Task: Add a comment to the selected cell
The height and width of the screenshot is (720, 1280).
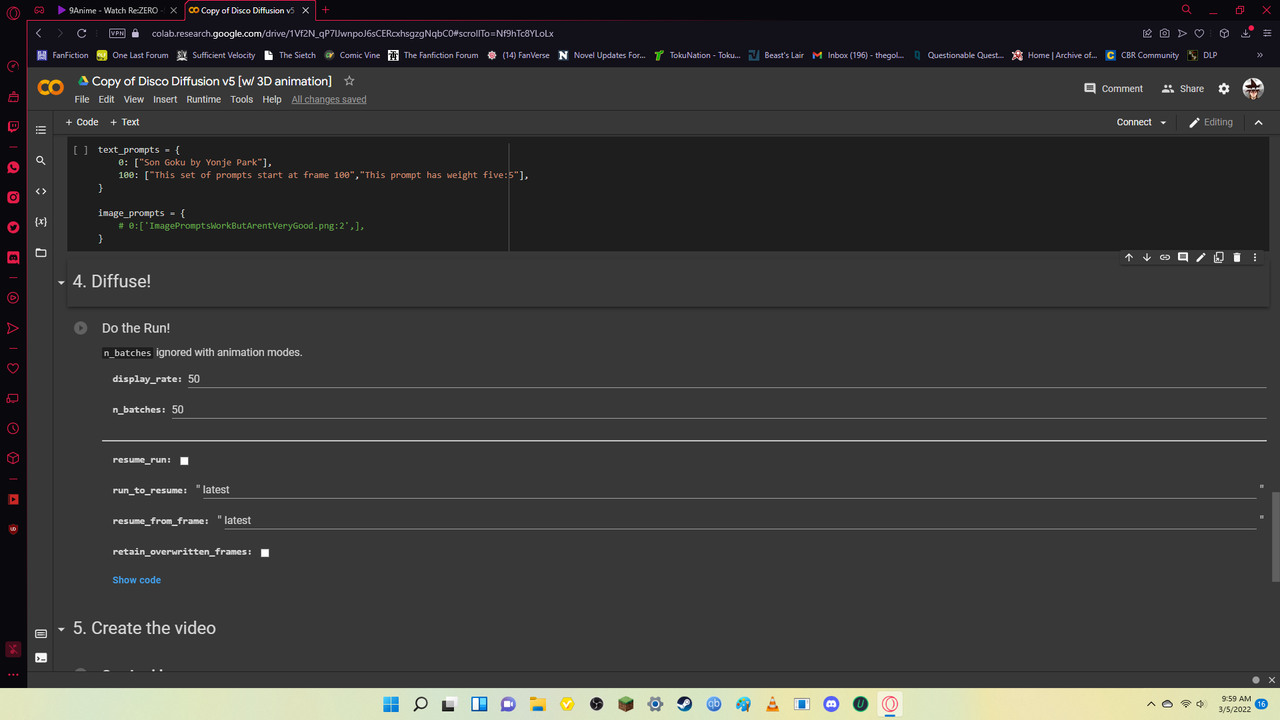Action: (1183, 257)
